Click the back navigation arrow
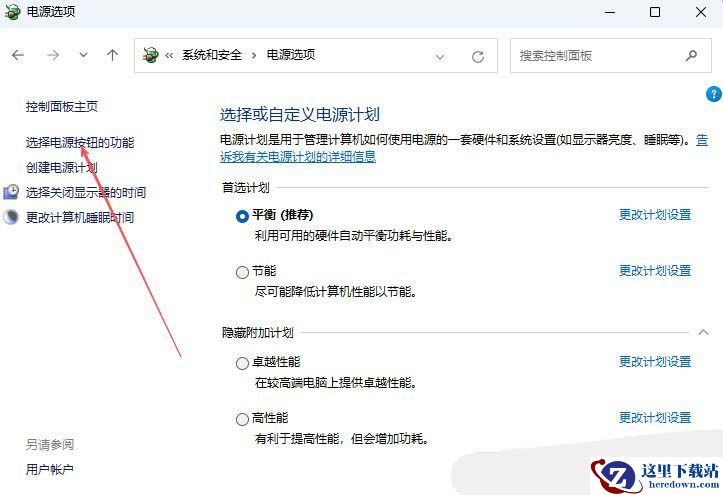The width and height of the screenshot is (723, 495). tap(18, 55)
